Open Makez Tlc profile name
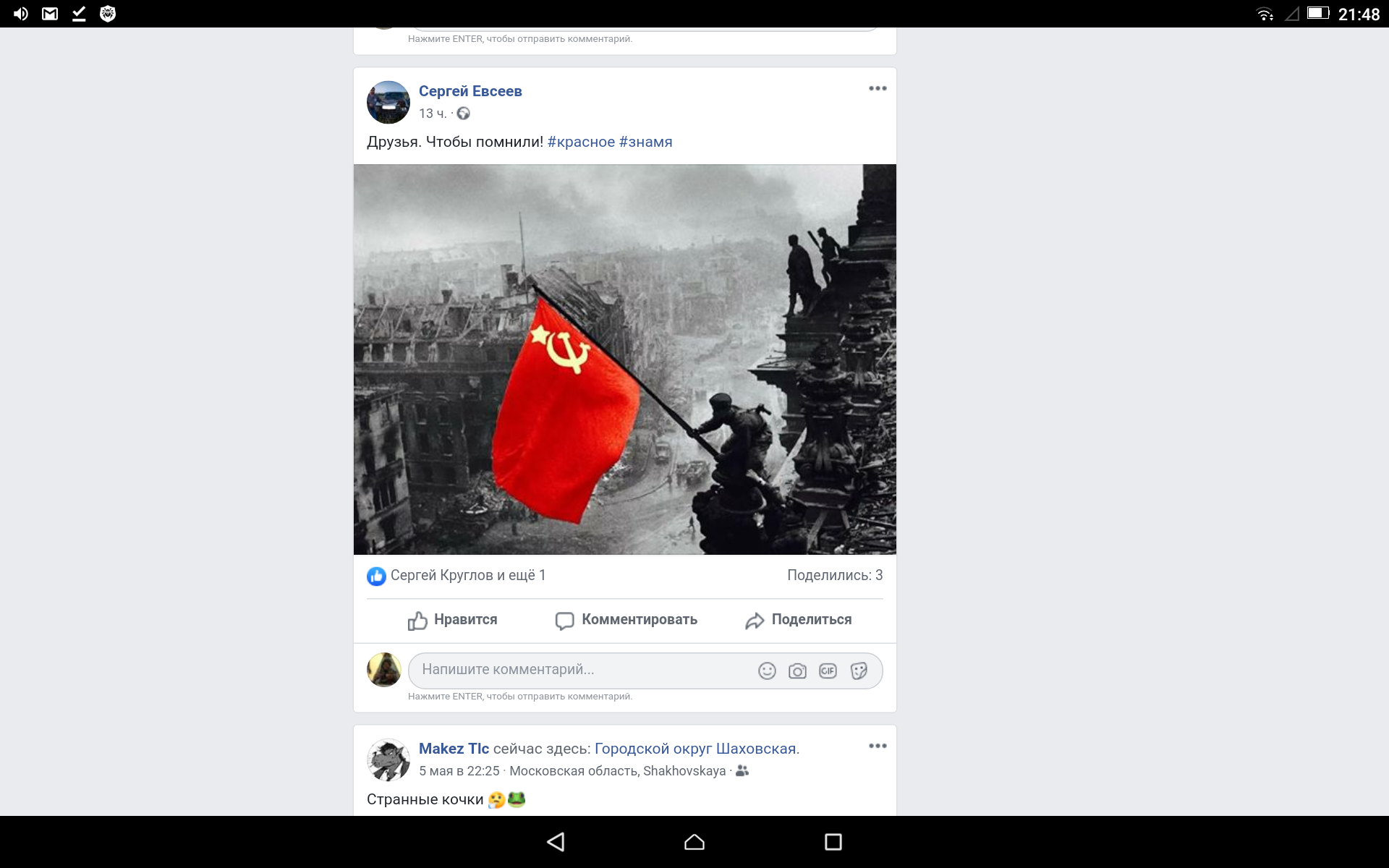 pos(454,749)
